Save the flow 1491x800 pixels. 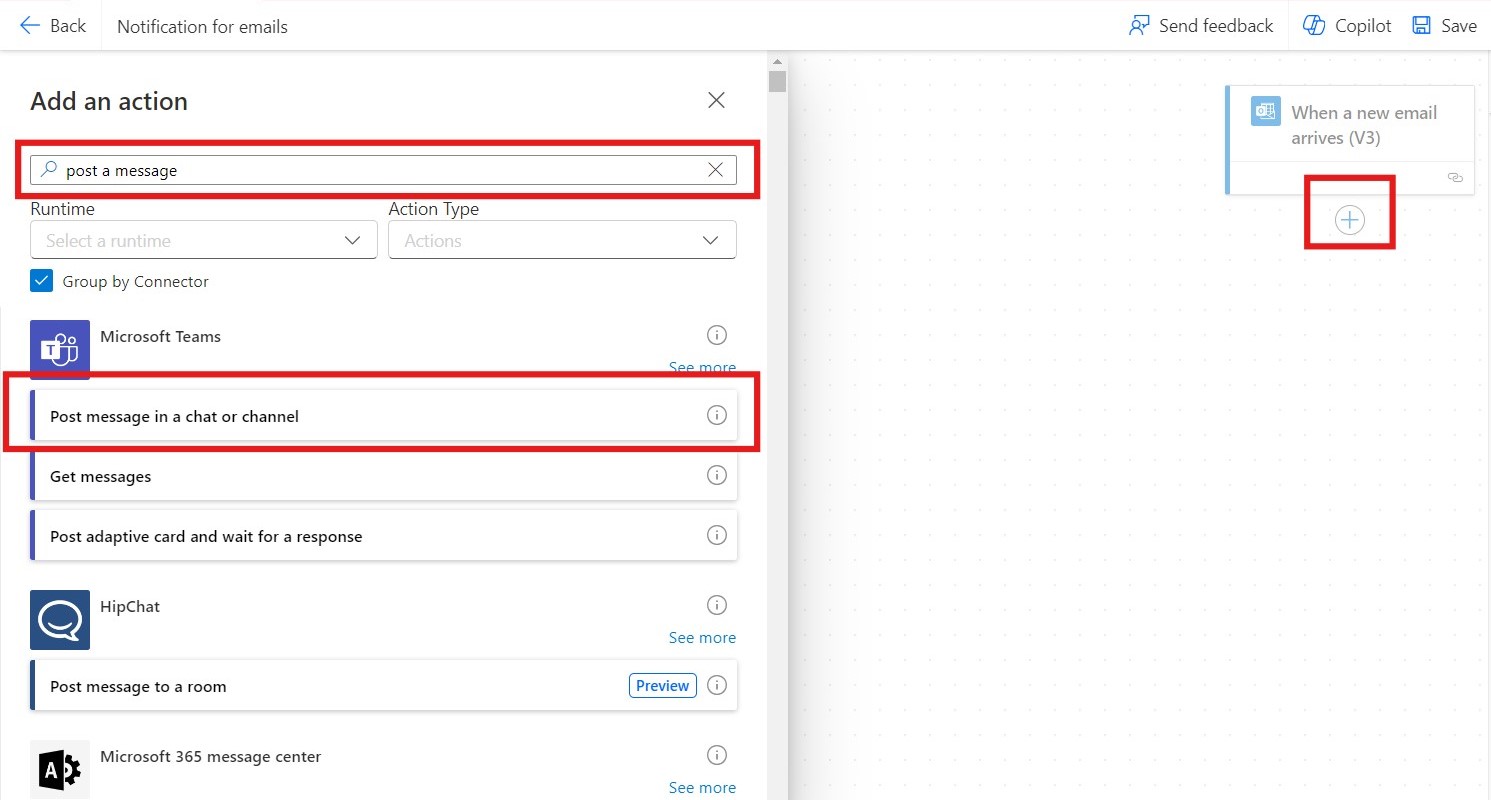click(1444, 26)
